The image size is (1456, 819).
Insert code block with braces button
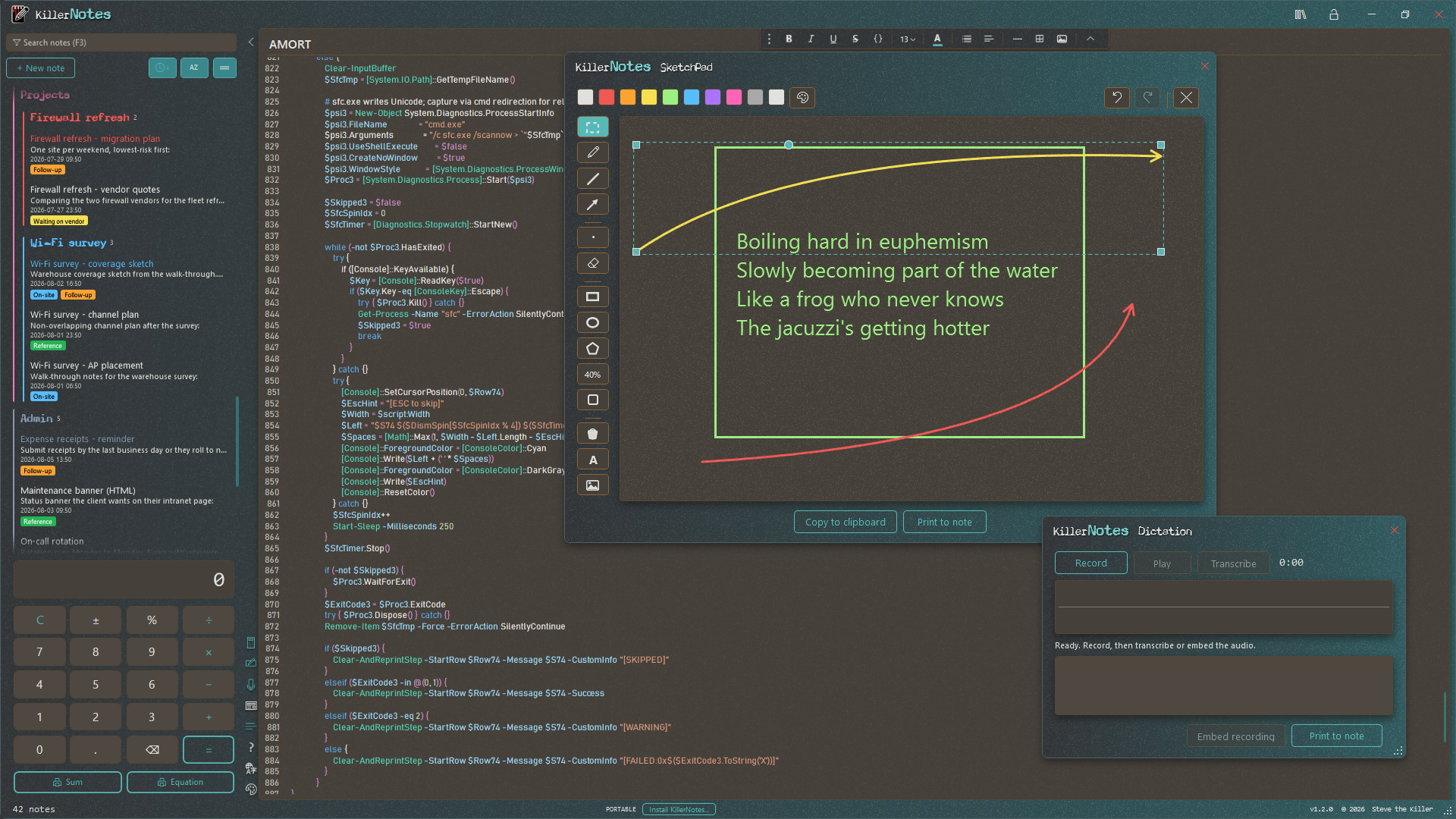coord(877,39)
